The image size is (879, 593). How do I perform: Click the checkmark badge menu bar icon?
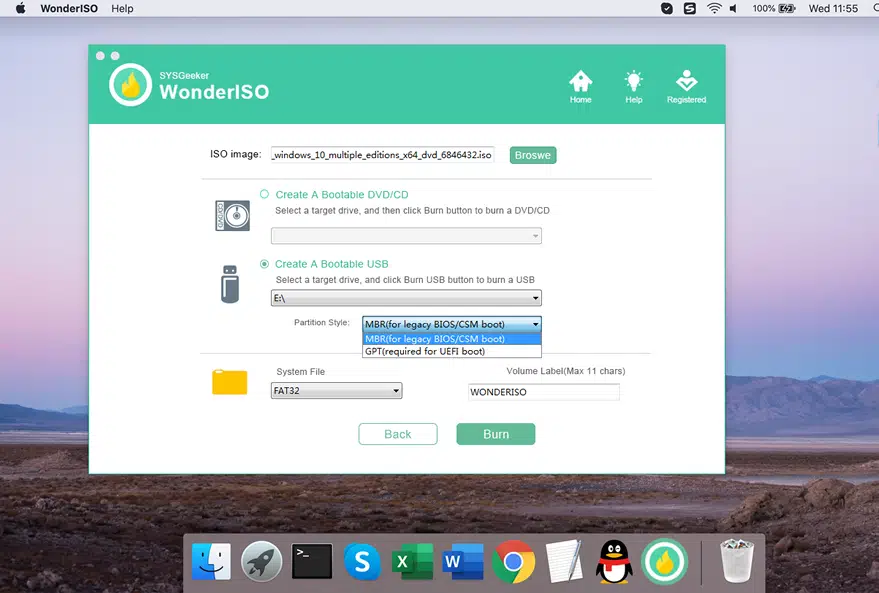pyautogui.click(x=667, y=8)
